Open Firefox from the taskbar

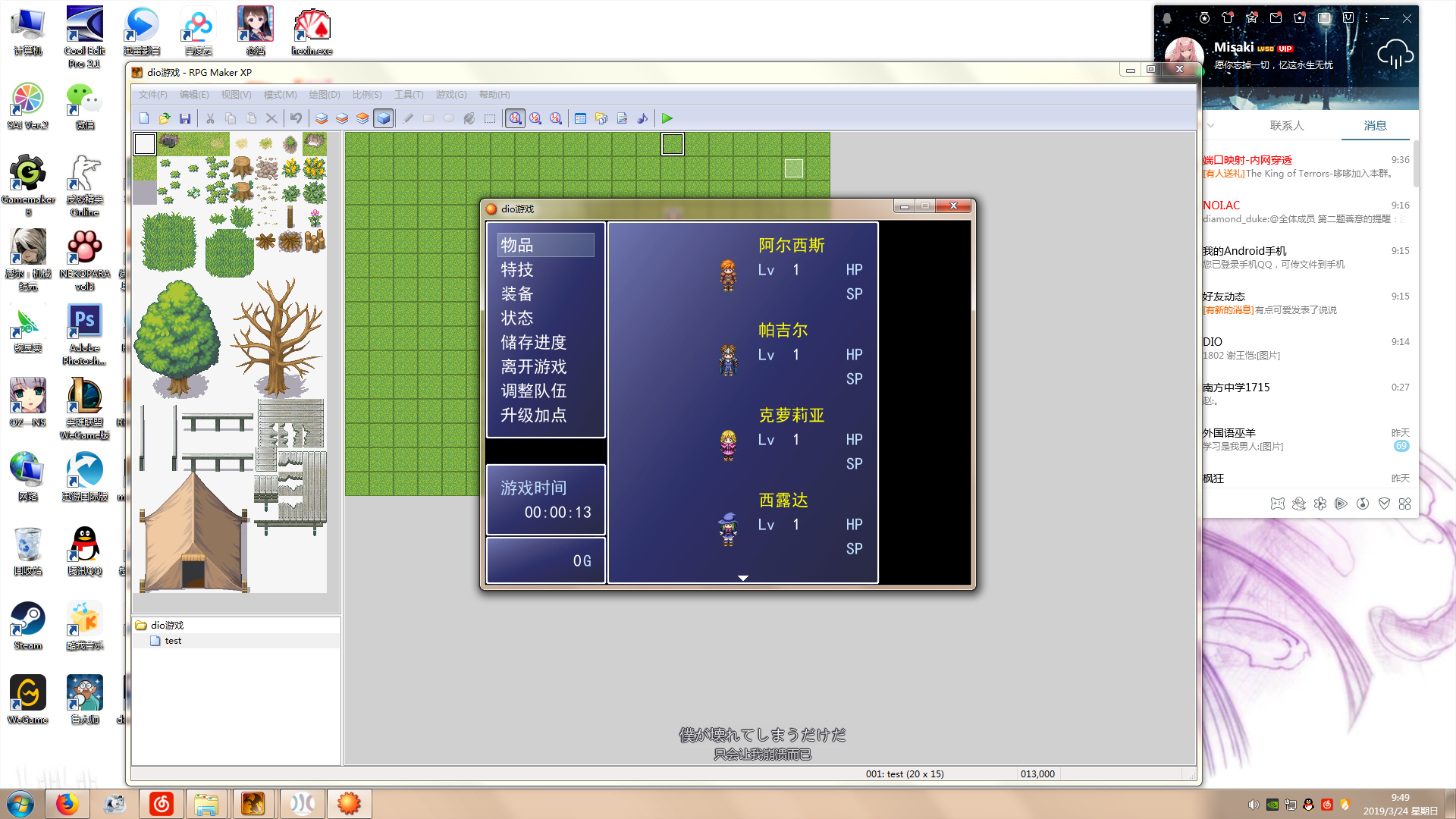pyautogui.click(x=67, y=804)
